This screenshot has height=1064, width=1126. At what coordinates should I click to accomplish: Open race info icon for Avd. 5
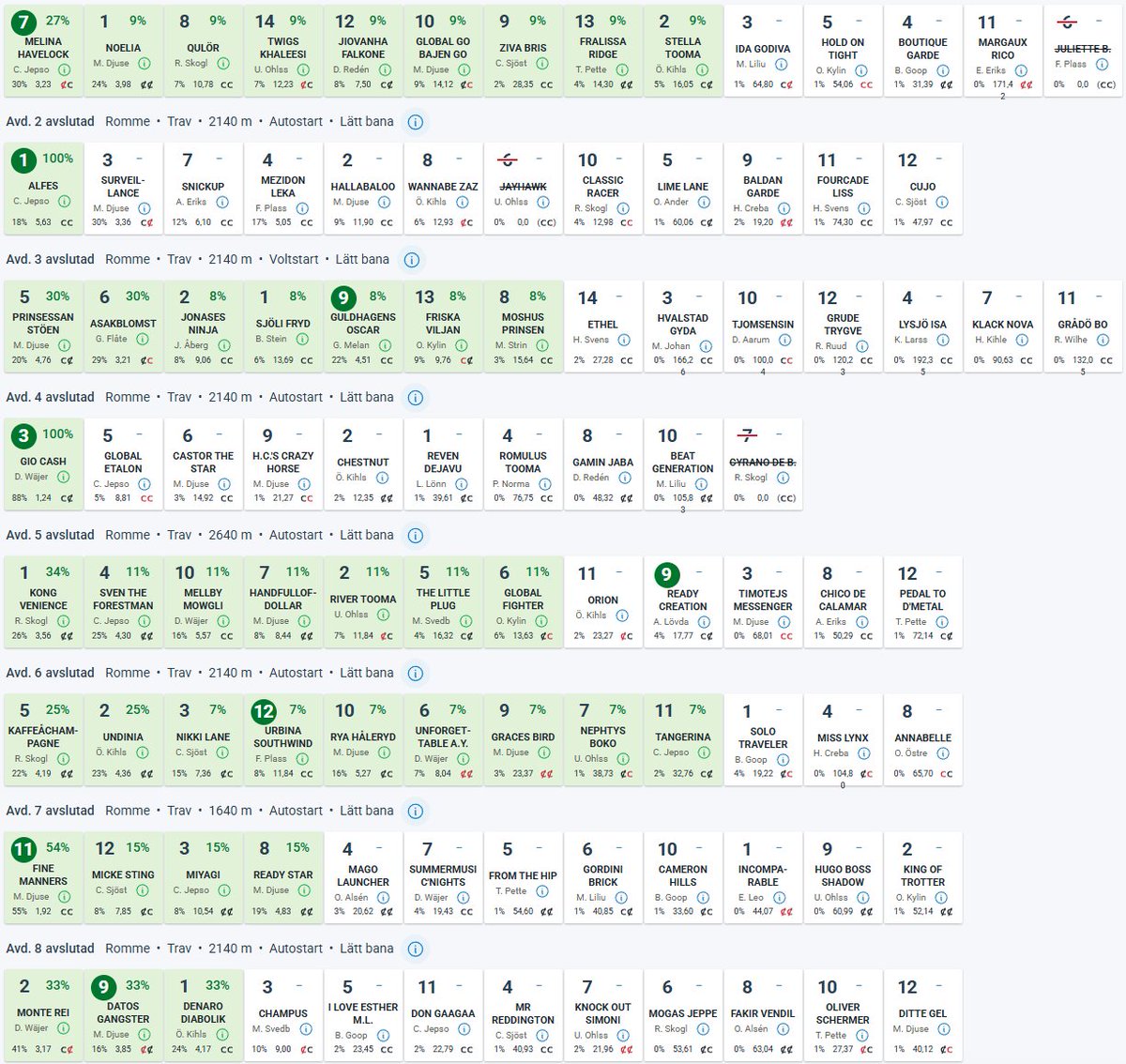(416, 536)
